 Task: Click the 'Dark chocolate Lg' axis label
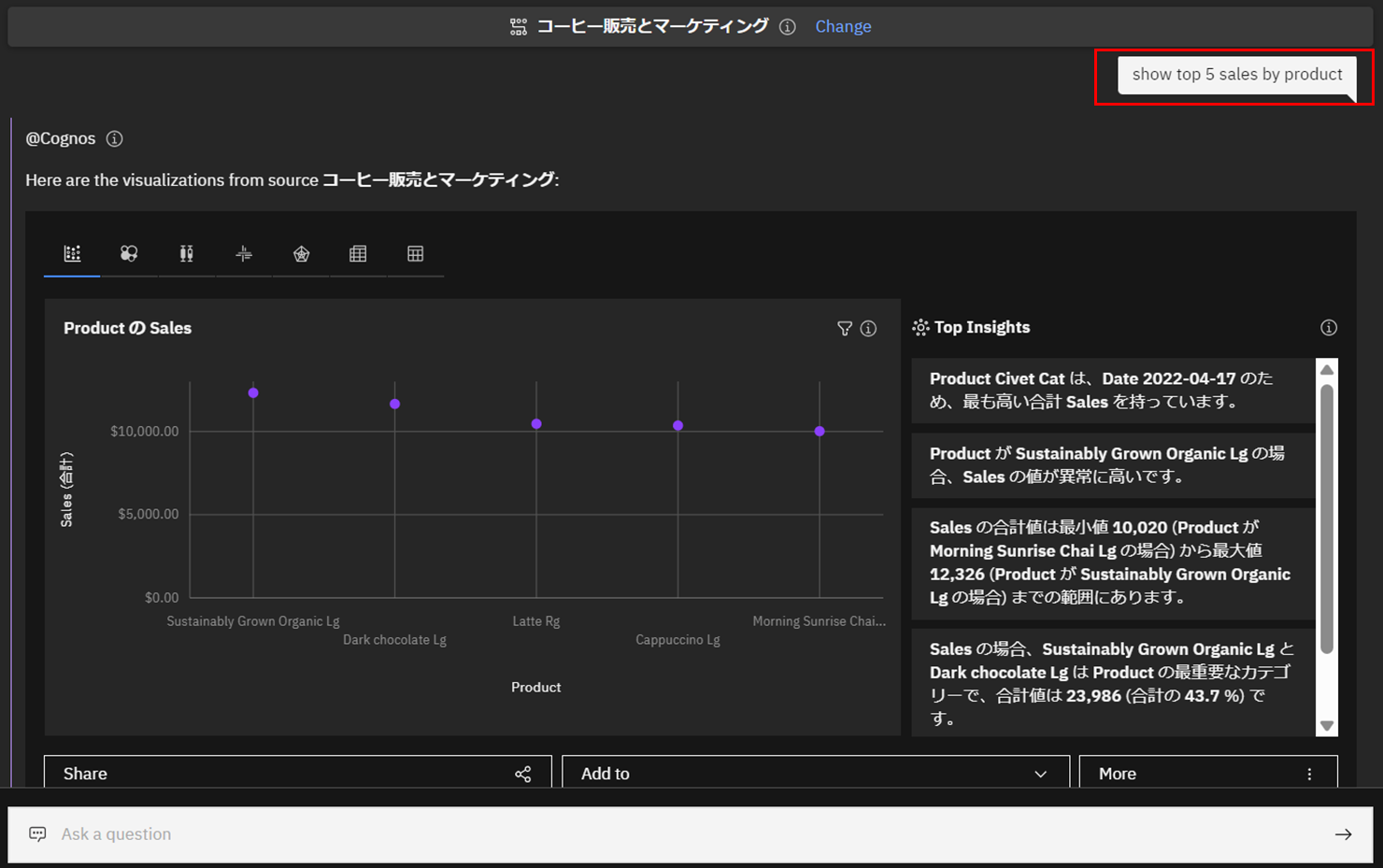[394, 640]
